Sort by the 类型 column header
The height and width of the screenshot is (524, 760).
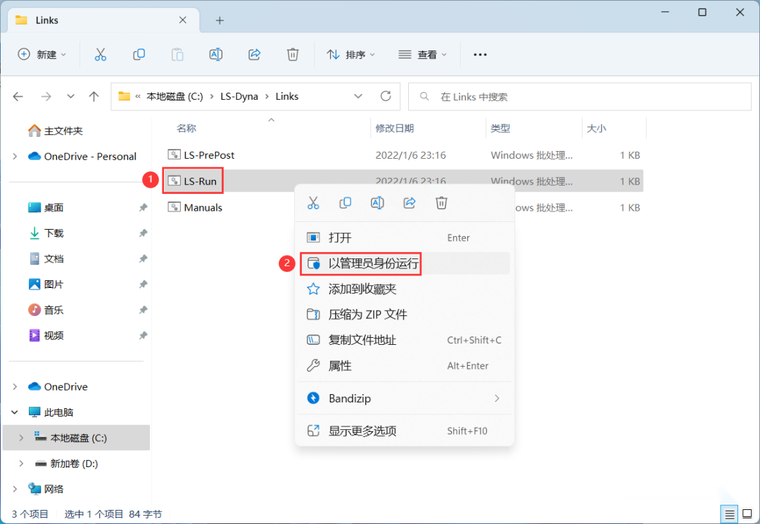pyautogui.click(x=500, y=128)
